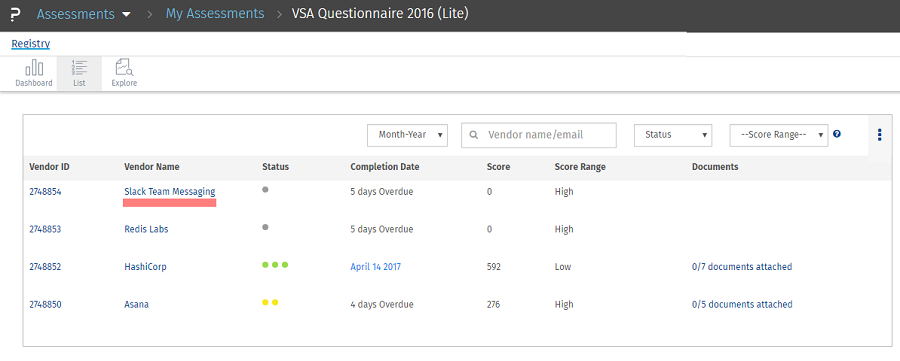The image size is (900, 361).
Task: Open vendor ID 2748850
Action: 45,305
